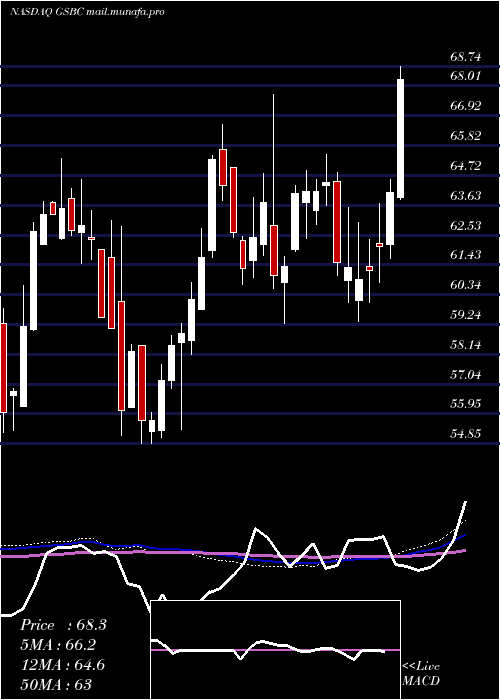Click the 60.34 price axis label
The width and height of the screenshot is (500, 700).
(x=466, y=285)
